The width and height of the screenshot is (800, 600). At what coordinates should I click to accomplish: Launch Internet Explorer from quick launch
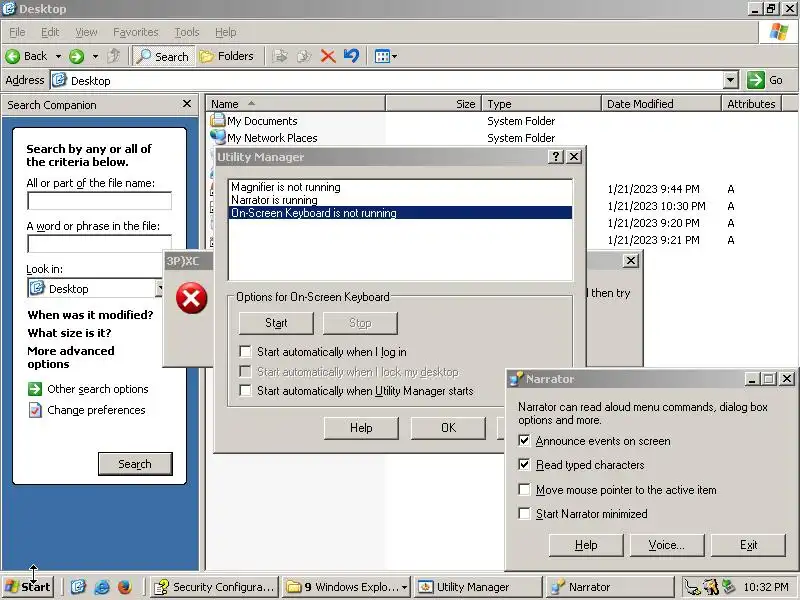102,587
